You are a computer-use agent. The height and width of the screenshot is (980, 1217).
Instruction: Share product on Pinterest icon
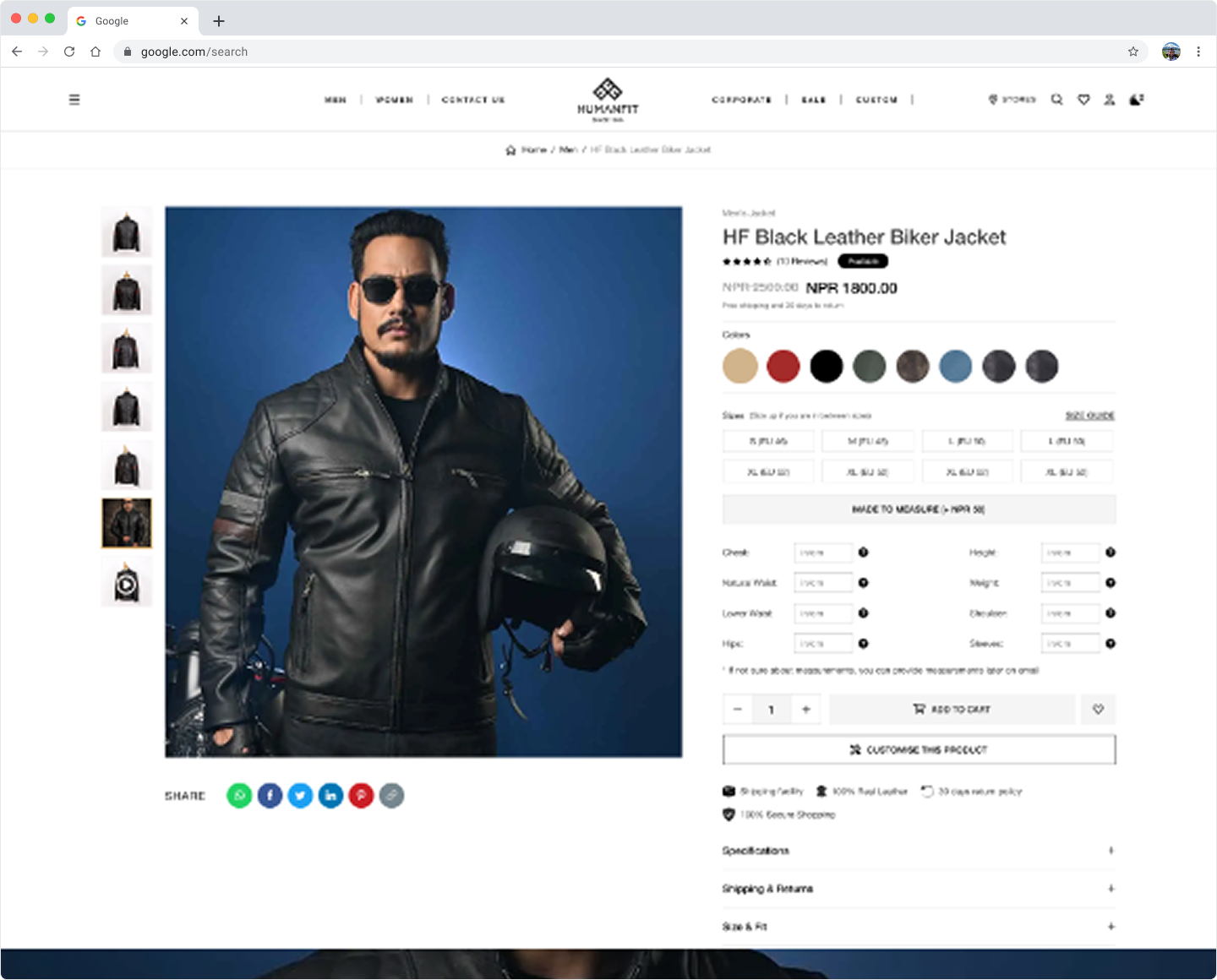click(x=361, y=796)
